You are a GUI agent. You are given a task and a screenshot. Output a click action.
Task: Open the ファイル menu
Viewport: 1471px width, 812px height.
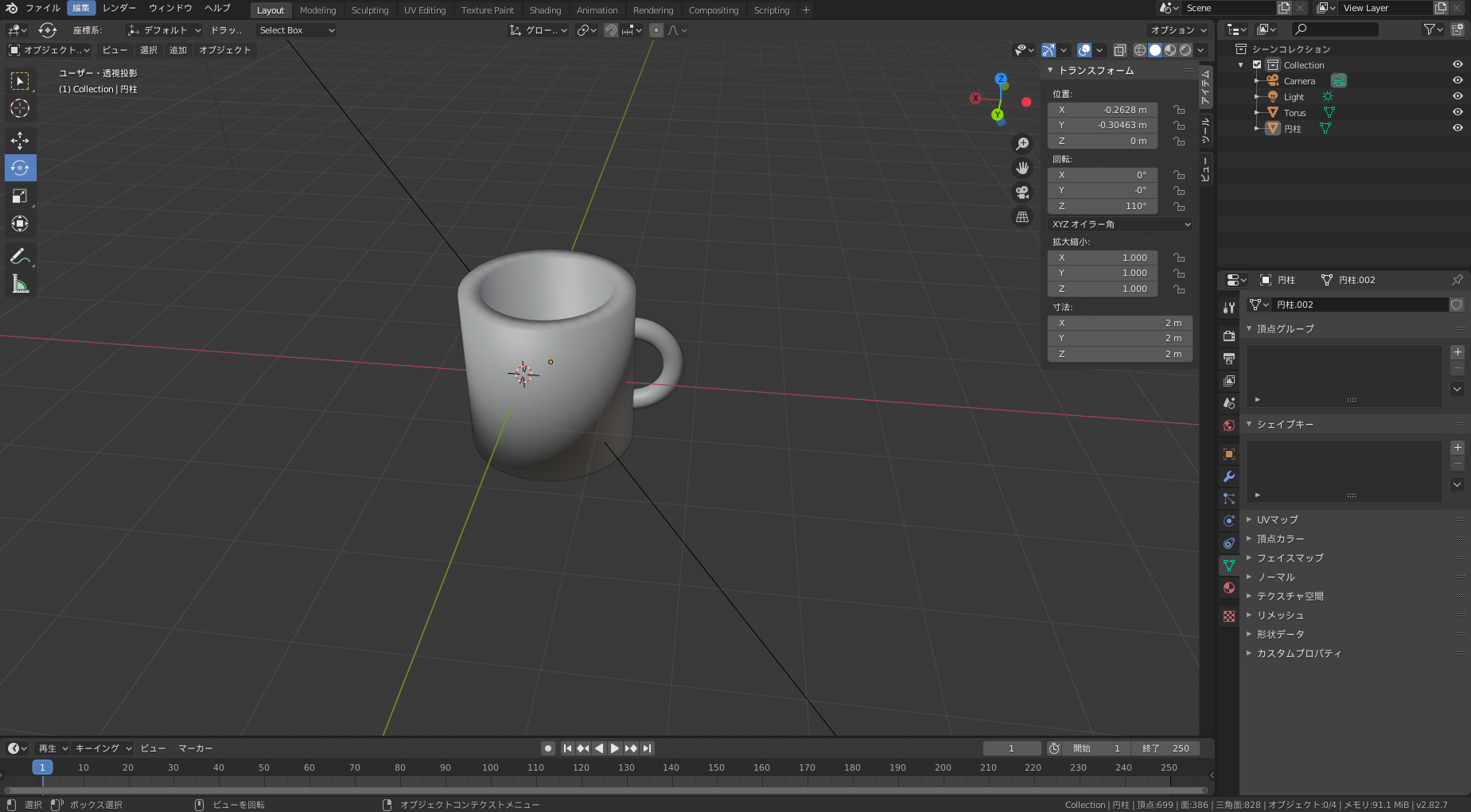point(42,8)
